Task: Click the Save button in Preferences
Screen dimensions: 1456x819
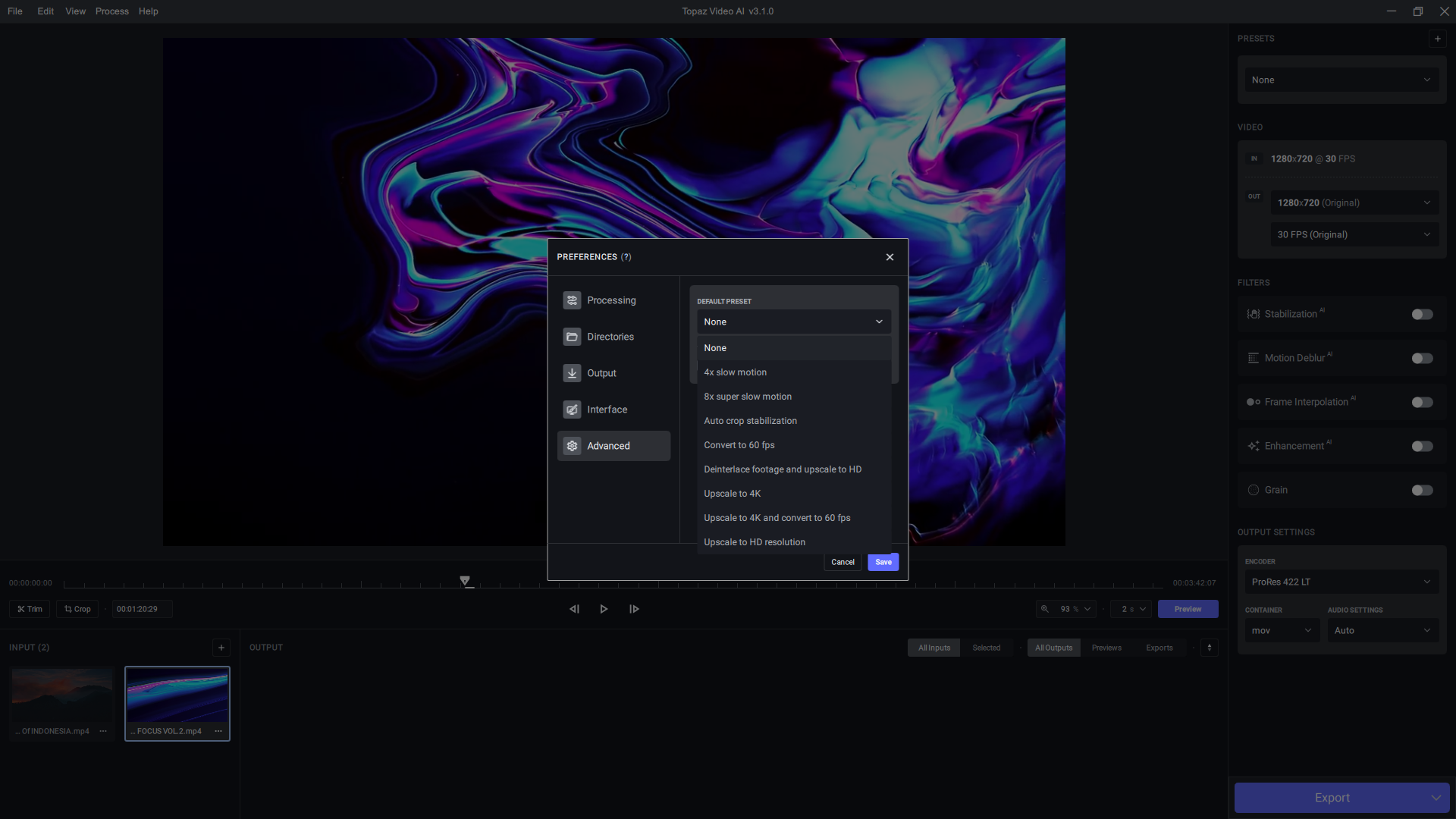Action: pyautogui.click(x=883, y=561)
